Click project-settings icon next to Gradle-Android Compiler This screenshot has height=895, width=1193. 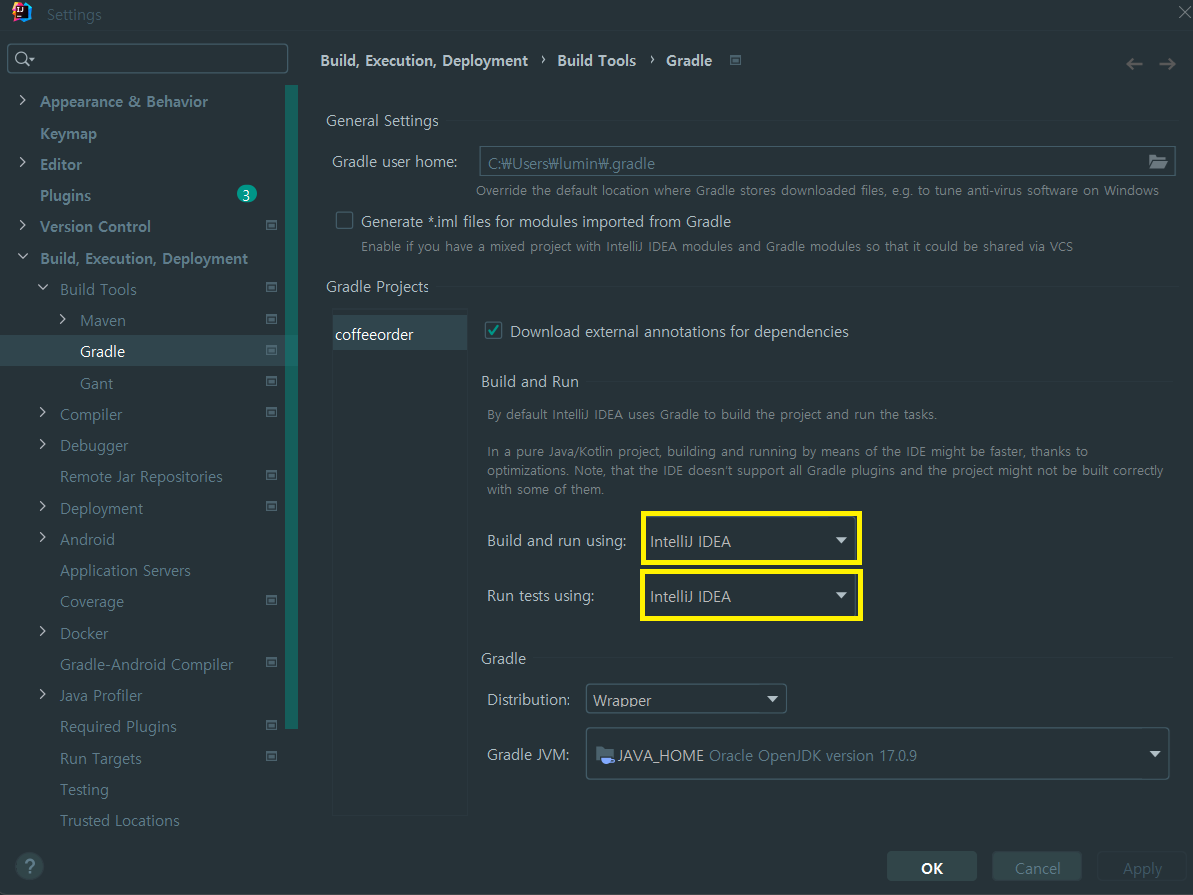(271, 663)
